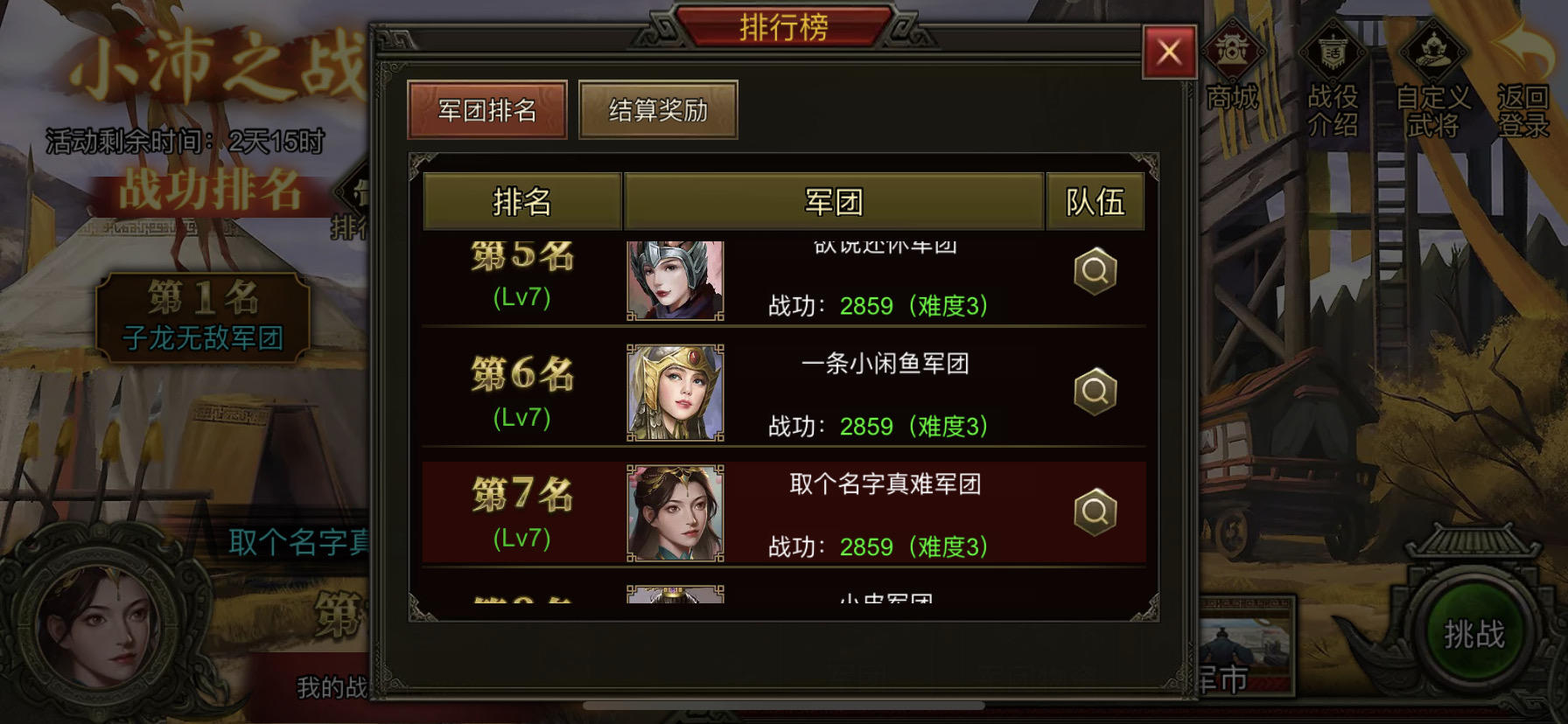The image size is (1568, 724).
Task: Select the rank 5 helmeted general portrait
Action: tap(675, 280)
